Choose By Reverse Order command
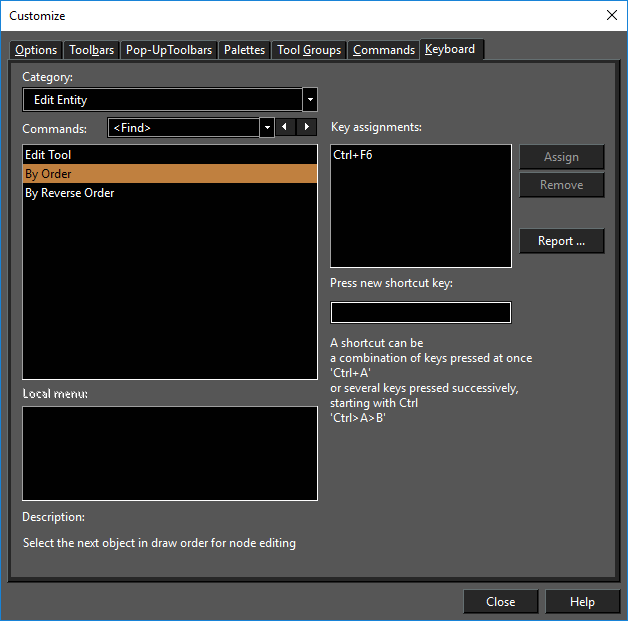 (x=70, y=193)
